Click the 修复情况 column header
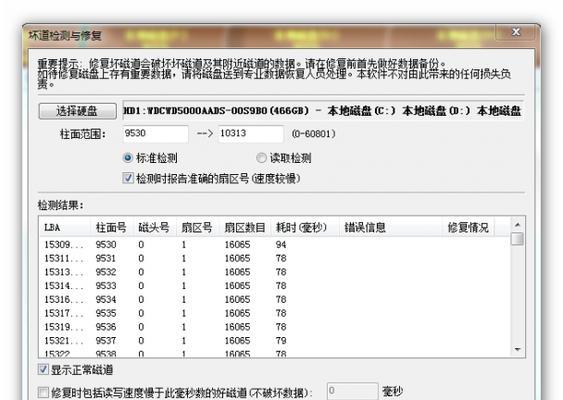Screen dimensions: 563x400 (x=468, y=227)
